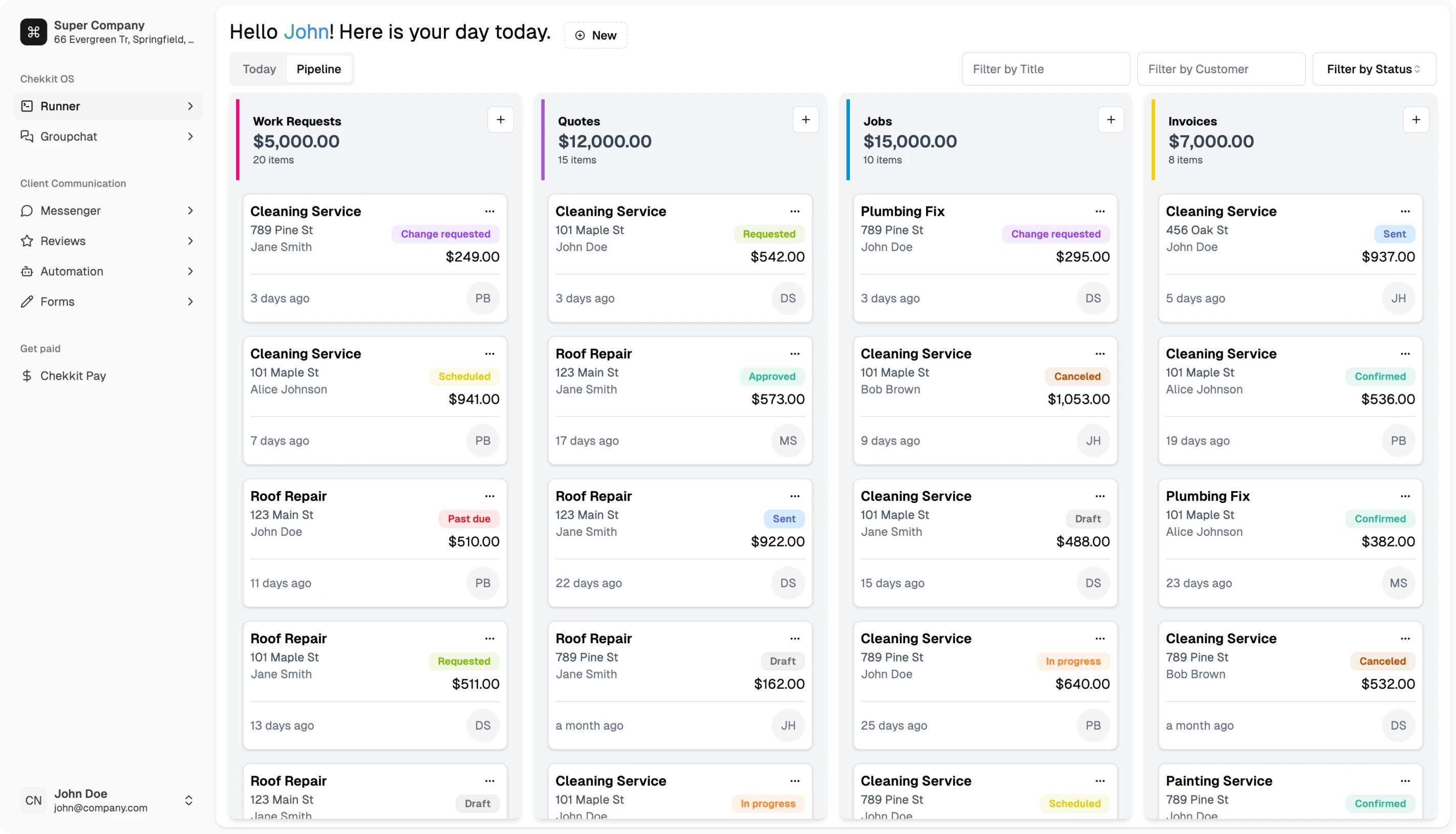This screenshot has width=1456, height=834.
Task: Expand the Messenger chevron
Action: pyautogui.click(x=190, y=211)
